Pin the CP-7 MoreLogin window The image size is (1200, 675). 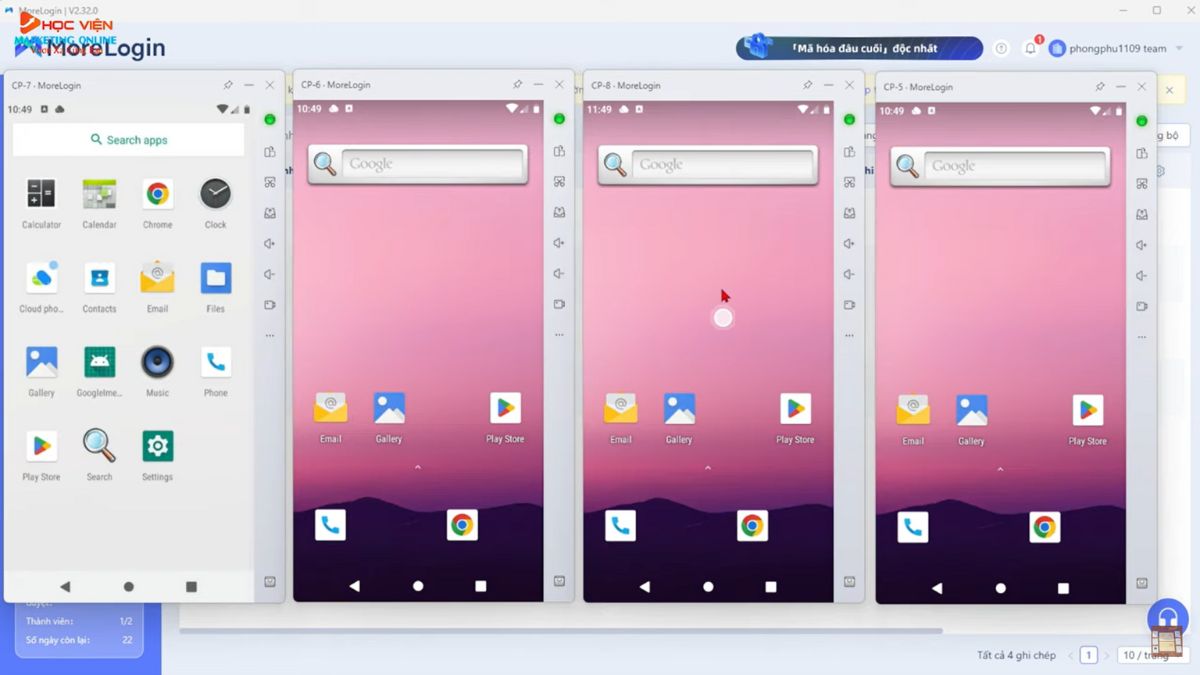(x=228, y=85)
